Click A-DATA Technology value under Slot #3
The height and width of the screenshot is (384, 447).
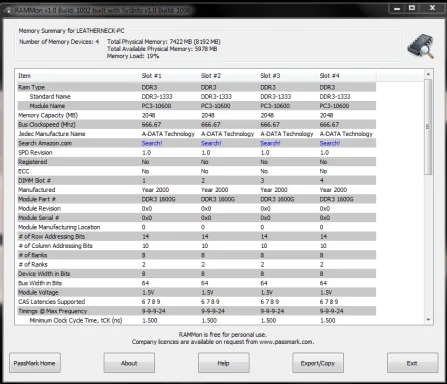(x=287, y=134)
